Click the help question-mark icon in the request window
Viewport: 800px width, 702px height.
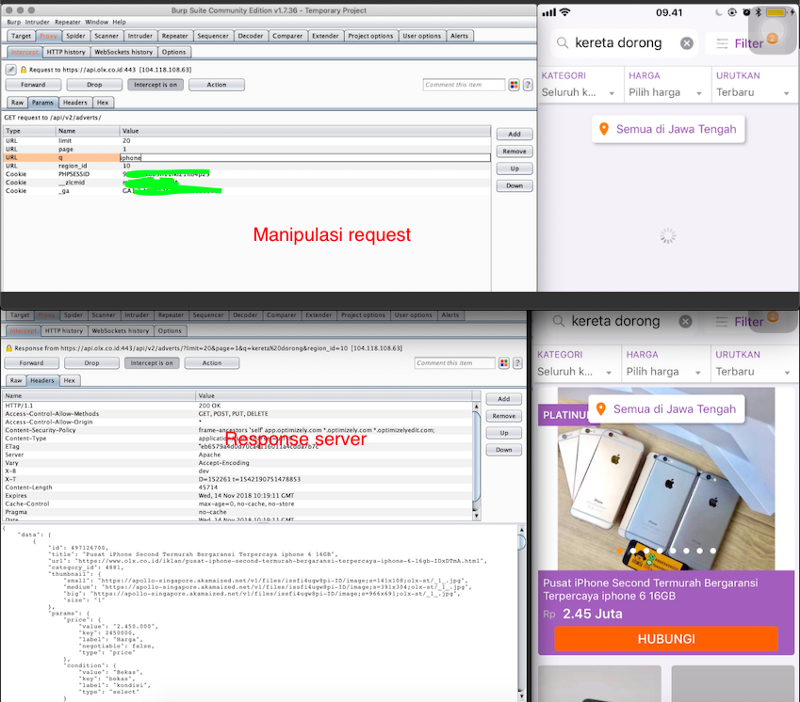(x=528, y=85)
